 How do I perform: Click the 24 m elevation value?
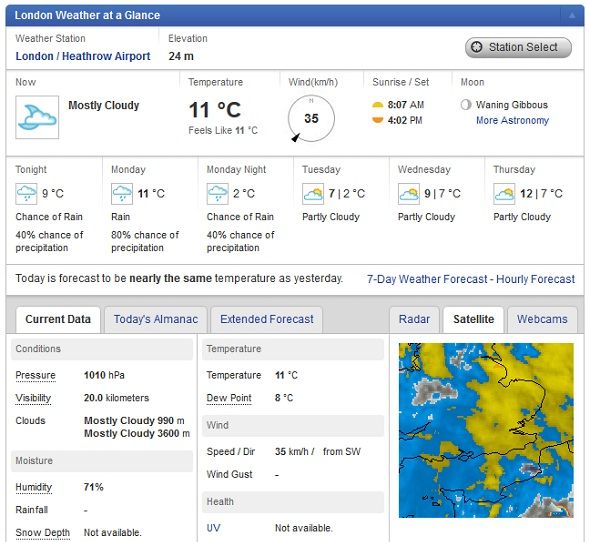tap(181, 56)
